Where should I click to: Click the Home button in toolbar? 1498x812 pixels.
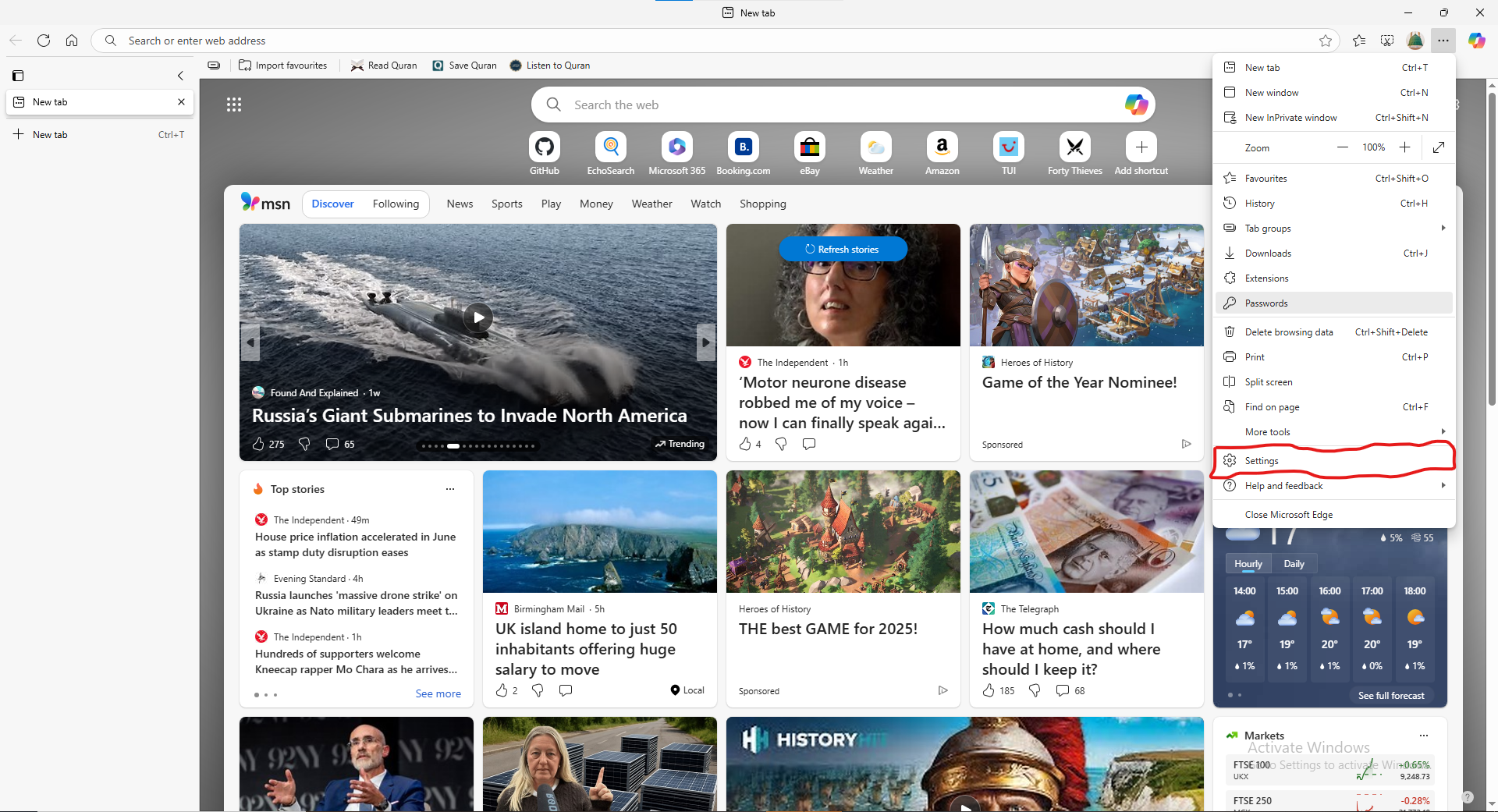point(72,41)
